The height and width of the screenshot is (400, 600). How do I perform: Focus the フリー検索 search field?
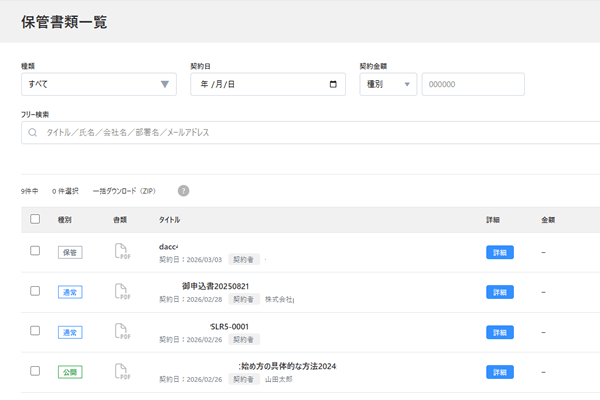(x=311, y=132)
